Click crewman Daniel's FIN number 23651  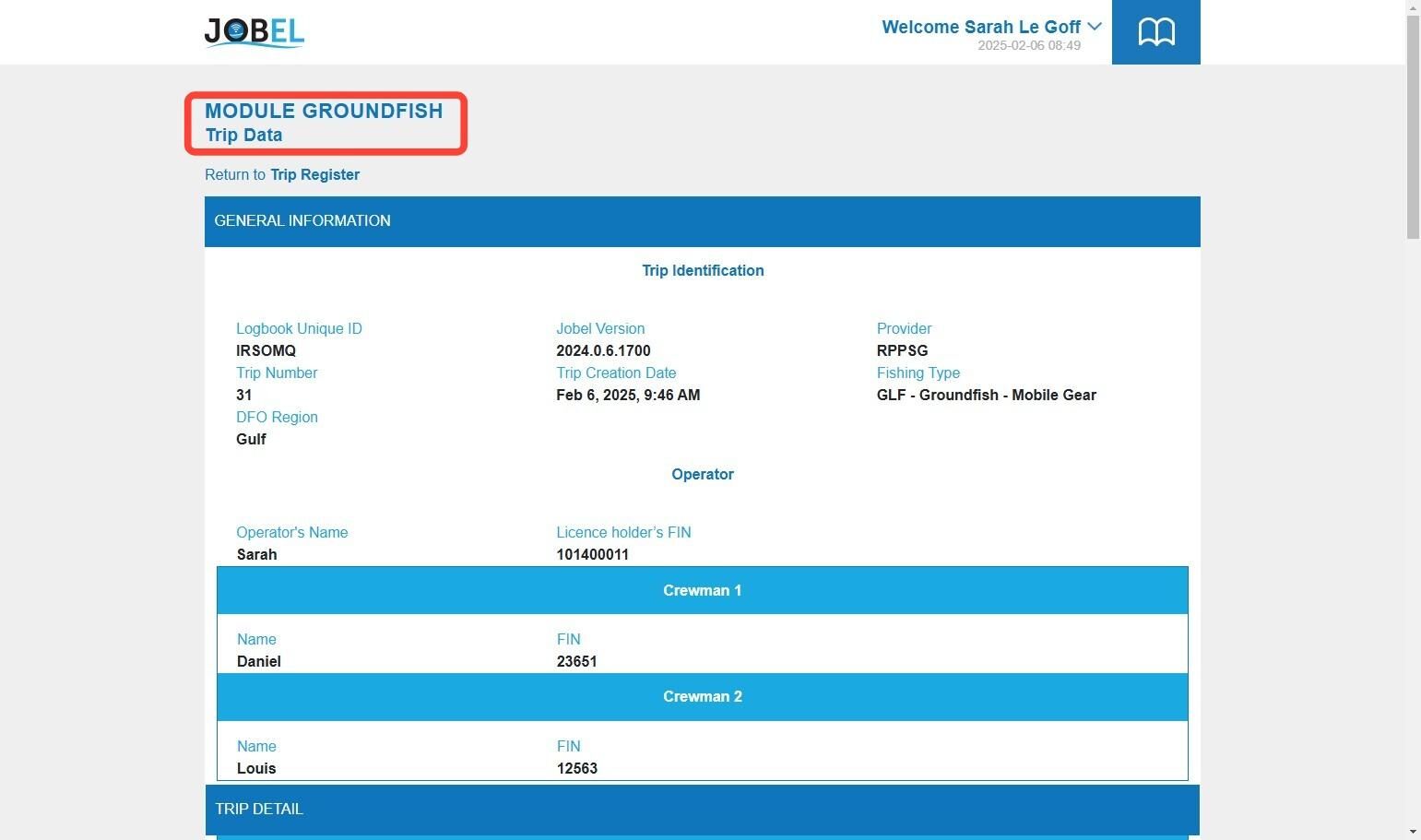tap(576, 662)
